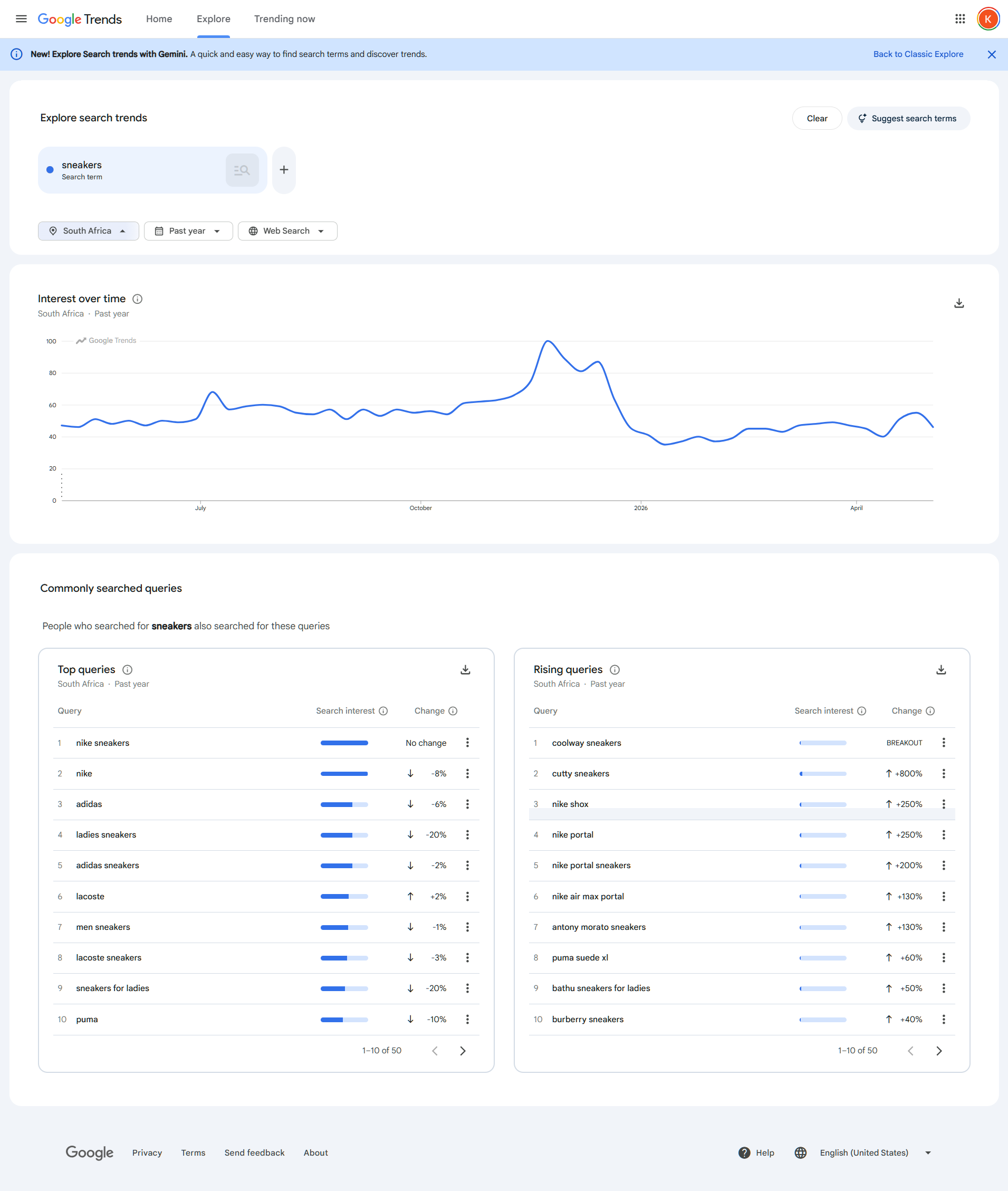Open more options for nike sneakers row
Screen dimensions: 1008x1191
(x=467, y=742)
